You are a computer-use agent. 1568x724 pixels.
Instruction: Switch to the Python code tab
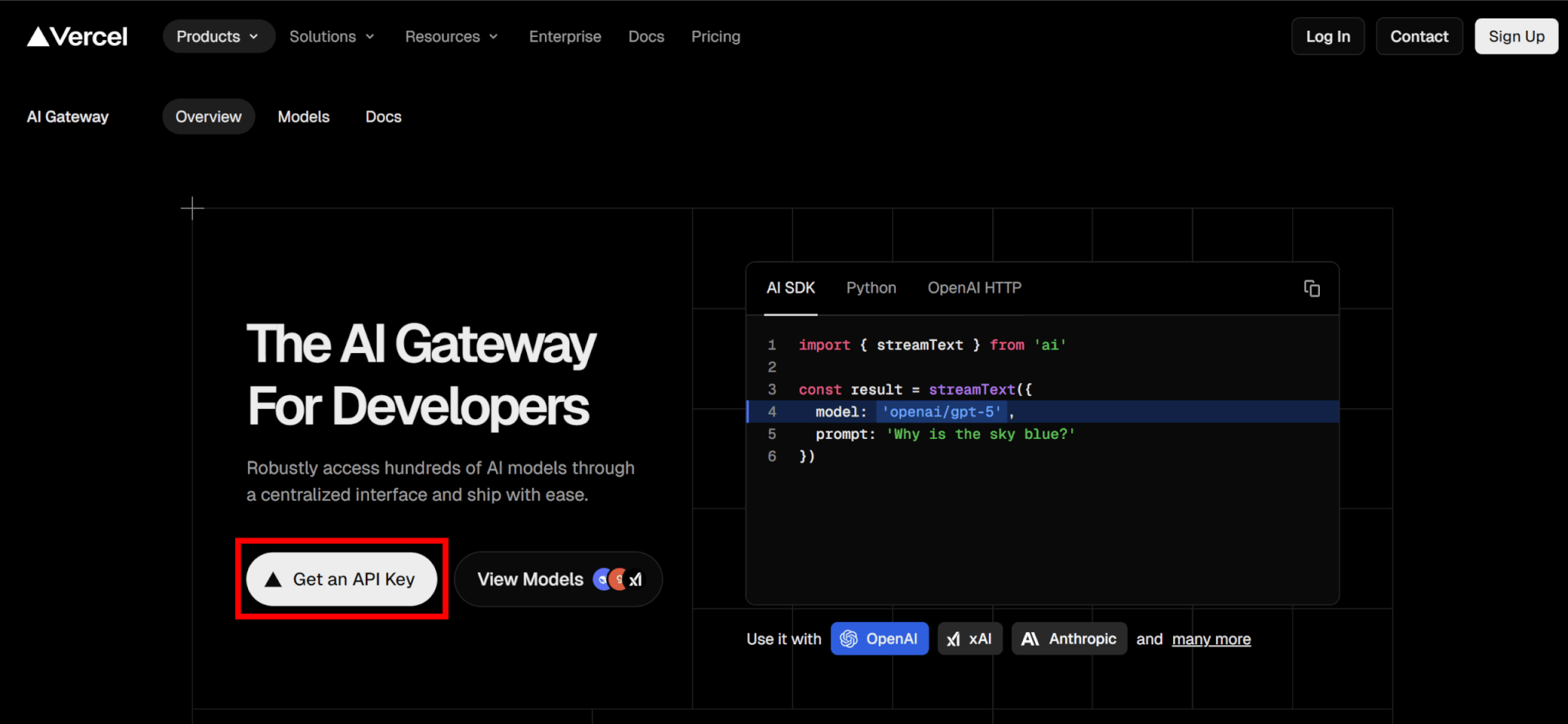click(871, 288)
